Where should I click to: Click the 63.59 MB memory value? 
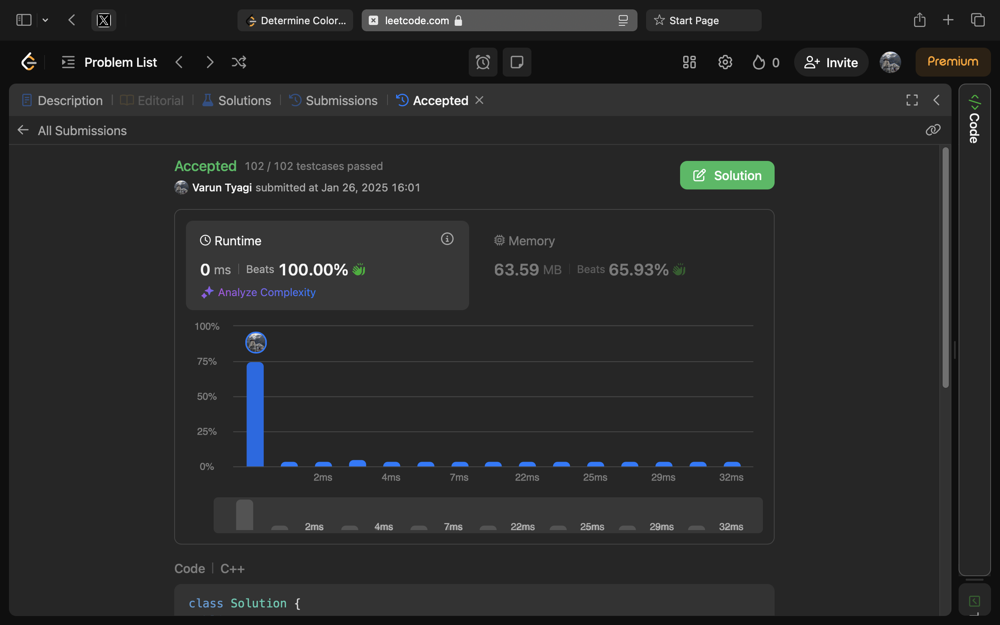pos(527,270)
